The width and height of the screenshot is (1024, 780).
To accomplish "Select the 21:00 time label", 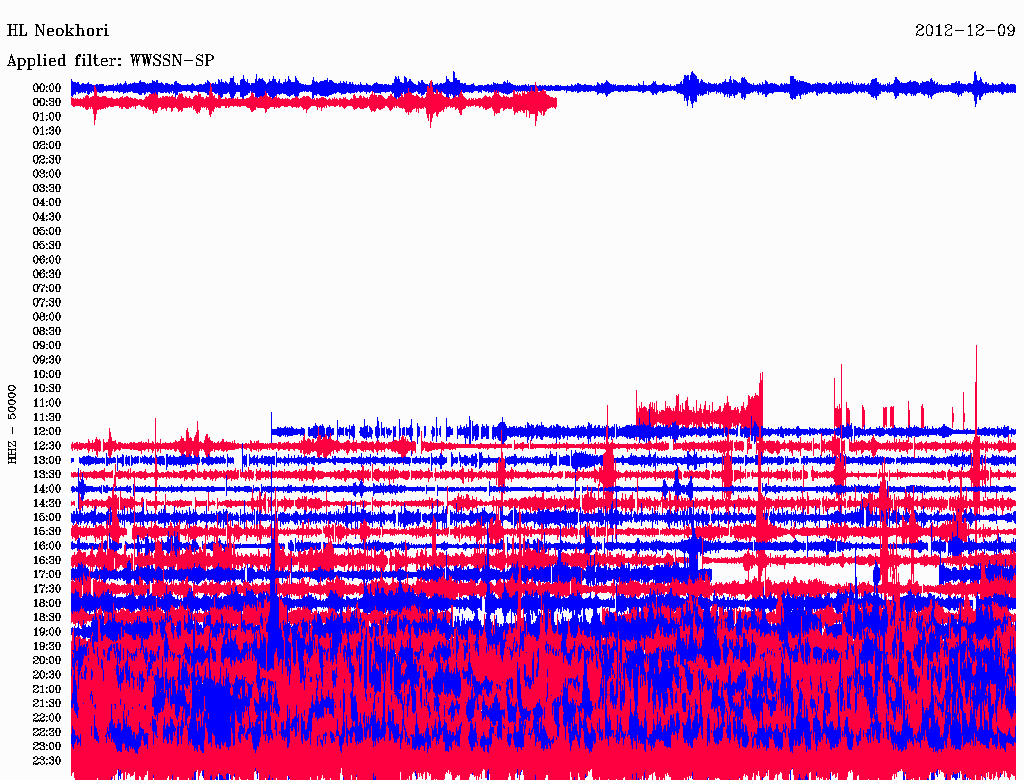I will 47,689.
